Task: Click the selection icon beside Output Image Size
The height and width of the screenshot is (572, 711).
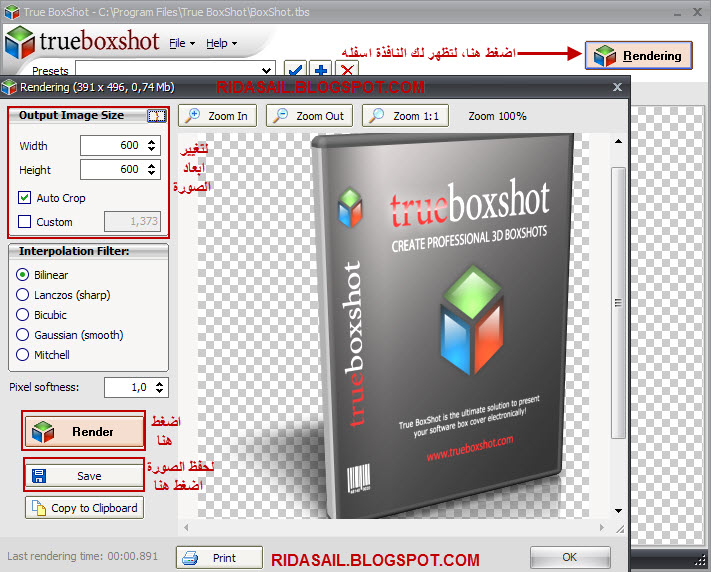Action: pyautogui.click(x=157, y=116)
